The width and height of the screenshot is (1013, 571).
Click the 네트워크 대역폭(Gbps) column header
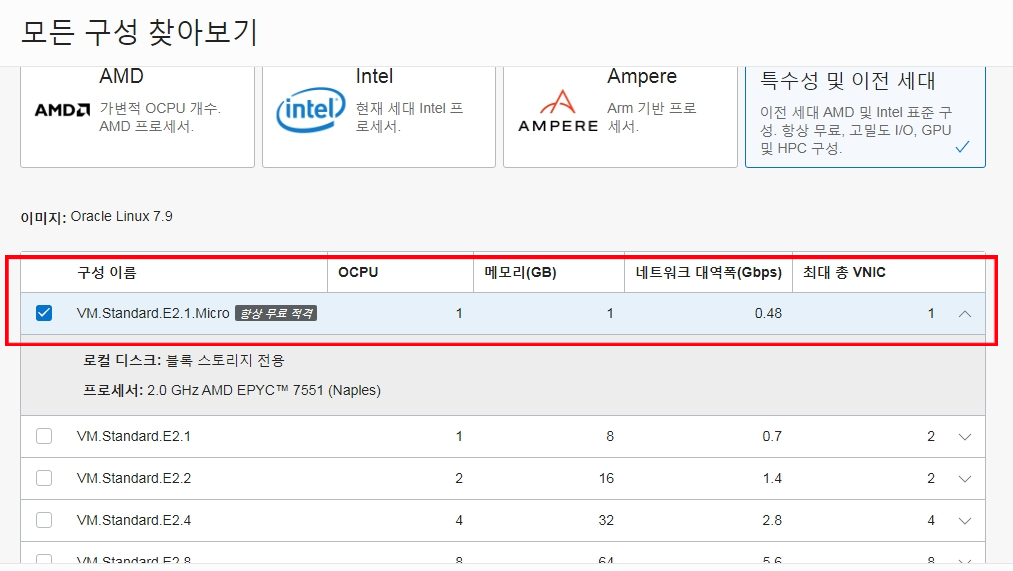(708, 273)
